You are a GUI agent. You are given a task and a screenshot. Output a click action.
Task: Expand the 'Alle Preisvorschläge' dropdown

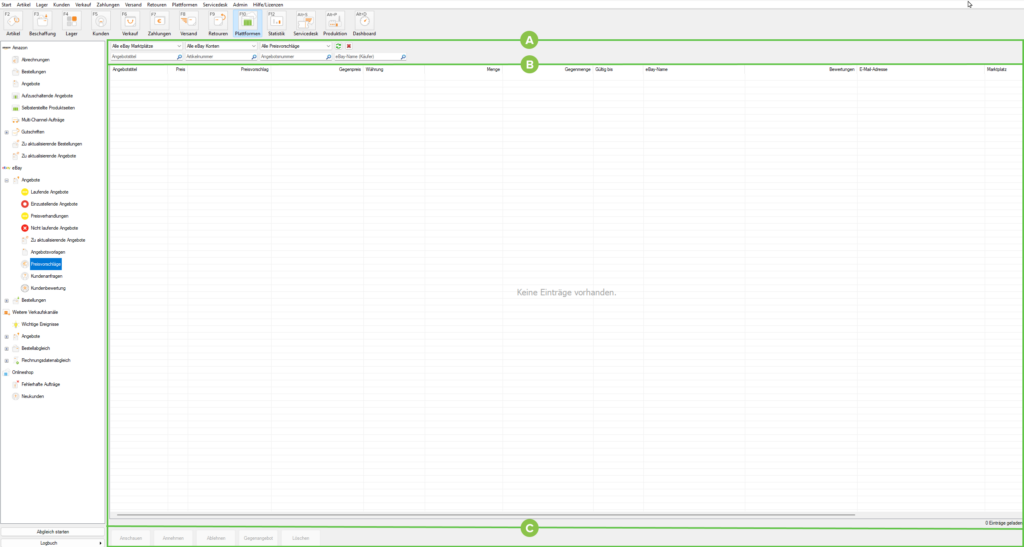tap(295, 46)
